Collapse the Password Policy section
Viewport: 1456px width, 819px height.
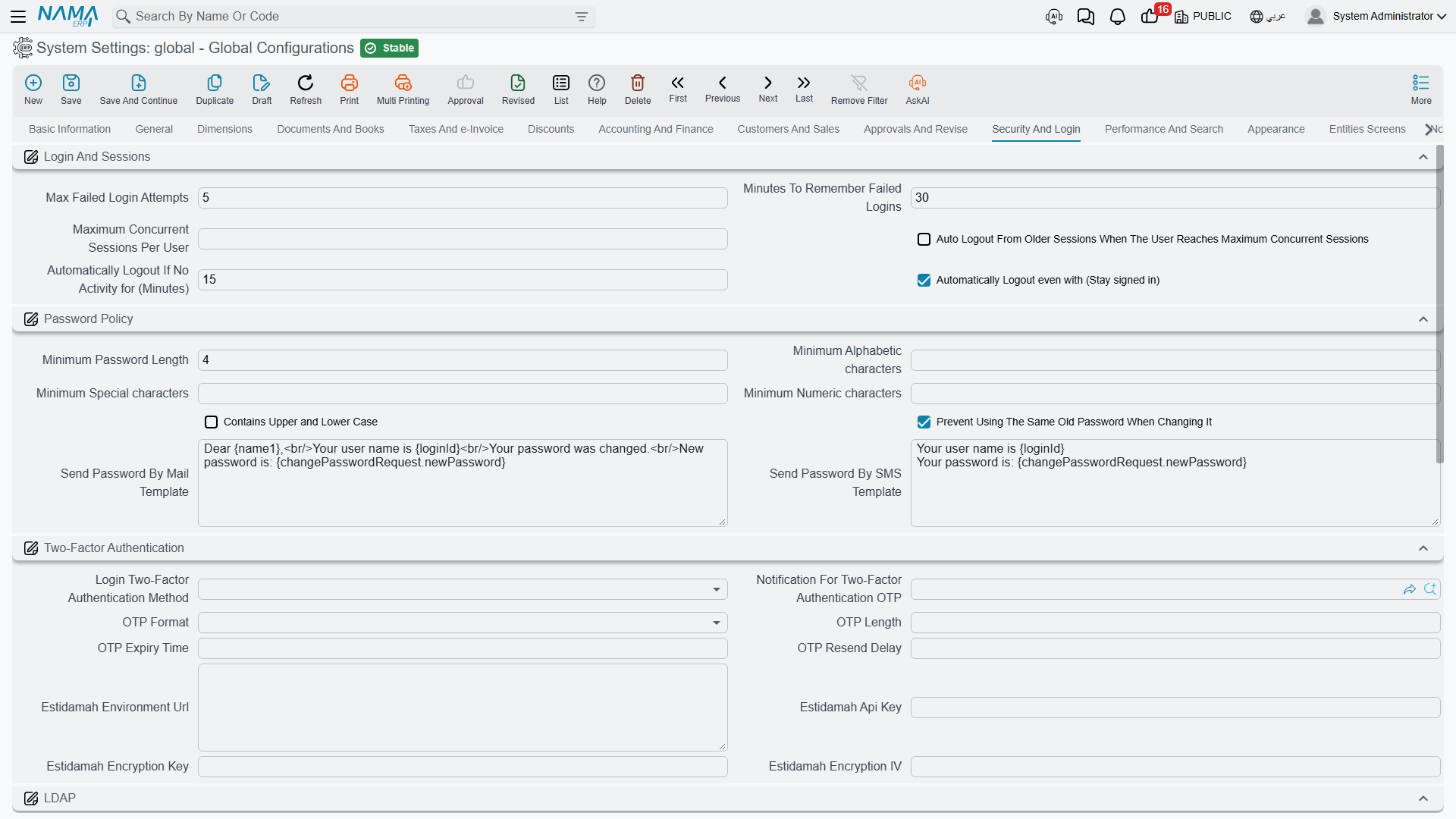click(1423, 319)
